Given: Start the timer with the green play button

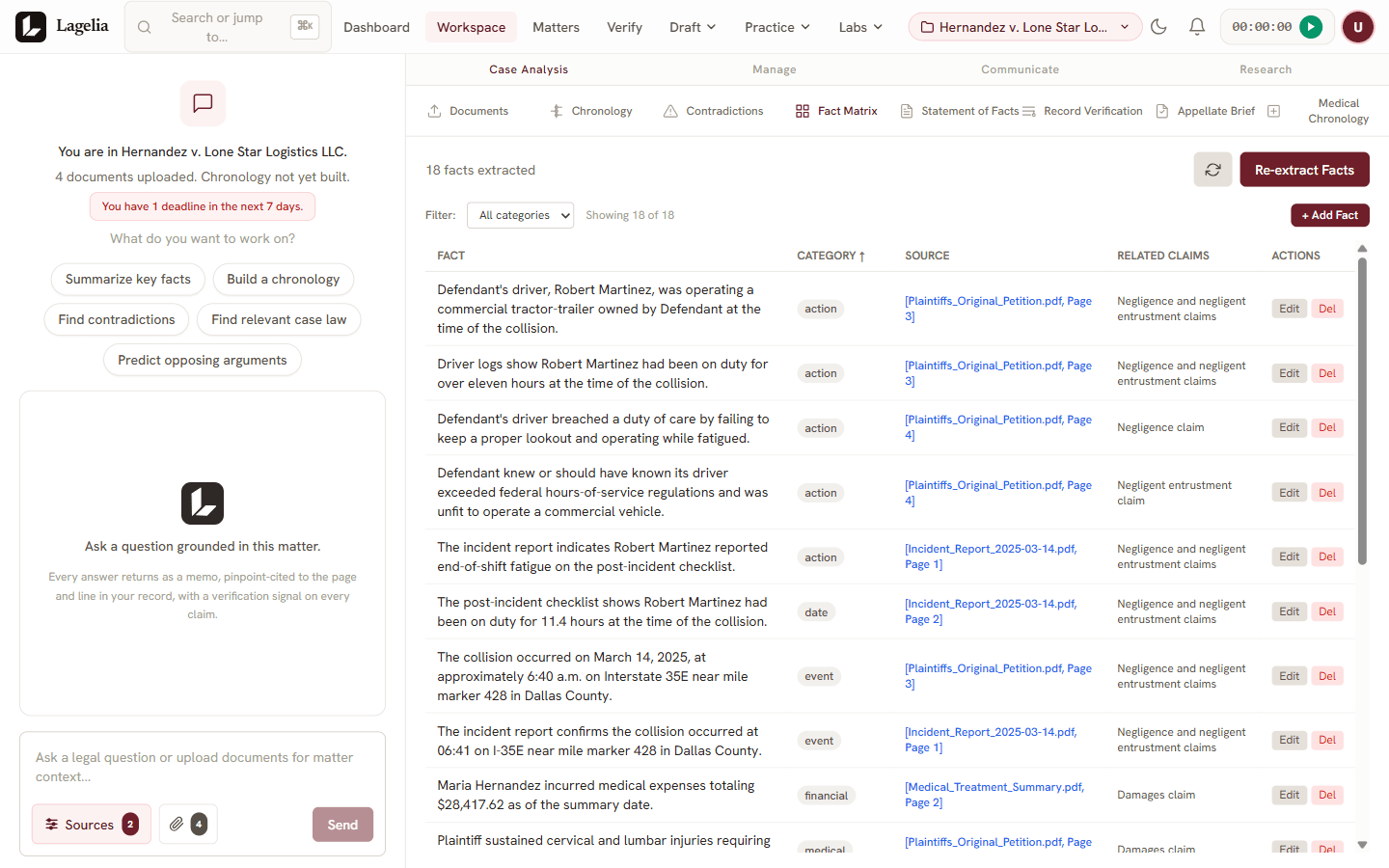Looking at the screenshot, I should pyautogui.click(x=1311, y=27).
